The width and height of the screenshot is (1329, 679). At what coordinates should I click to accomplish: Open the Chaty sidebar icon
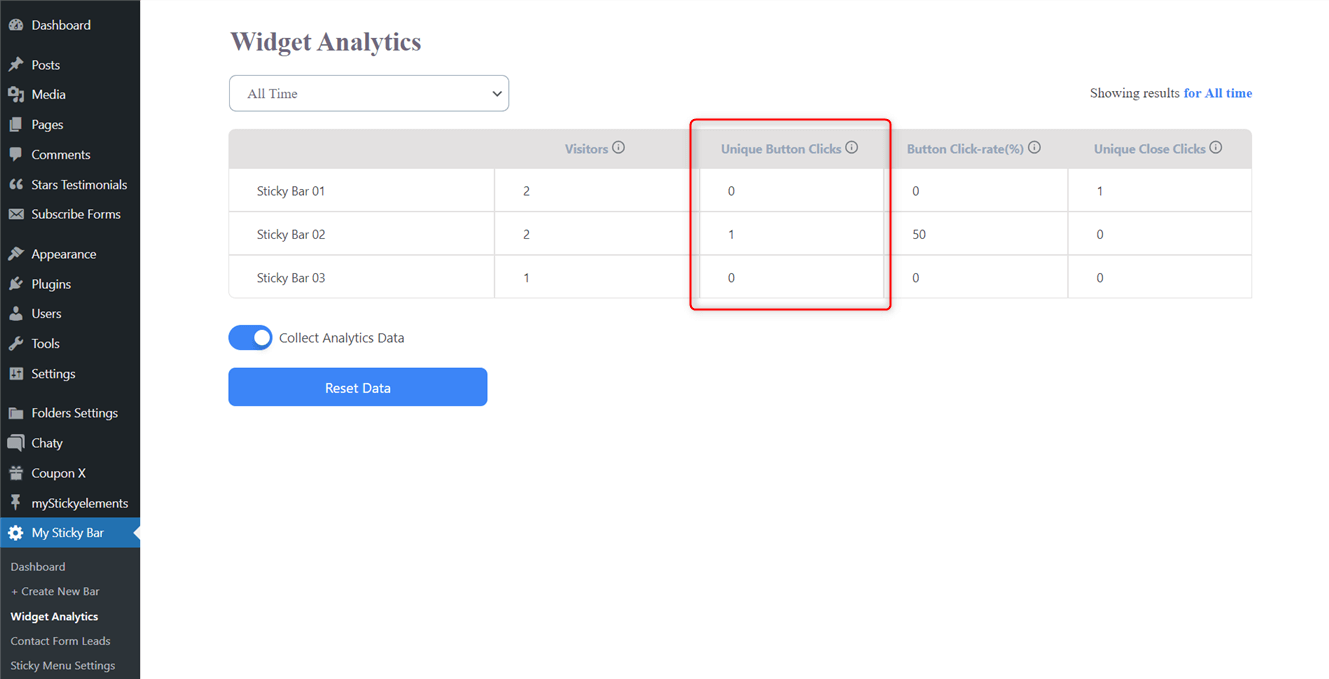pos(14,442)
